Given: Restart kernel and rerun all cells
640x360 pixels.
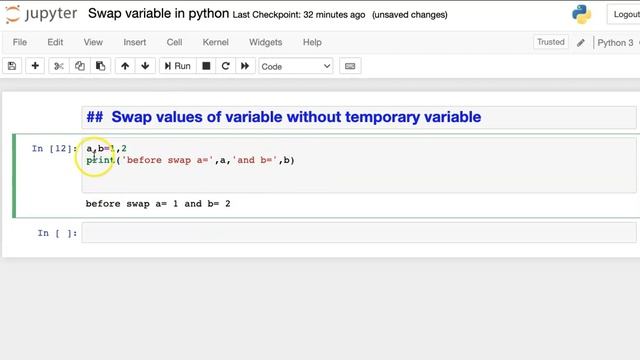Looking at the screenshot, I should tap(245, 66).
